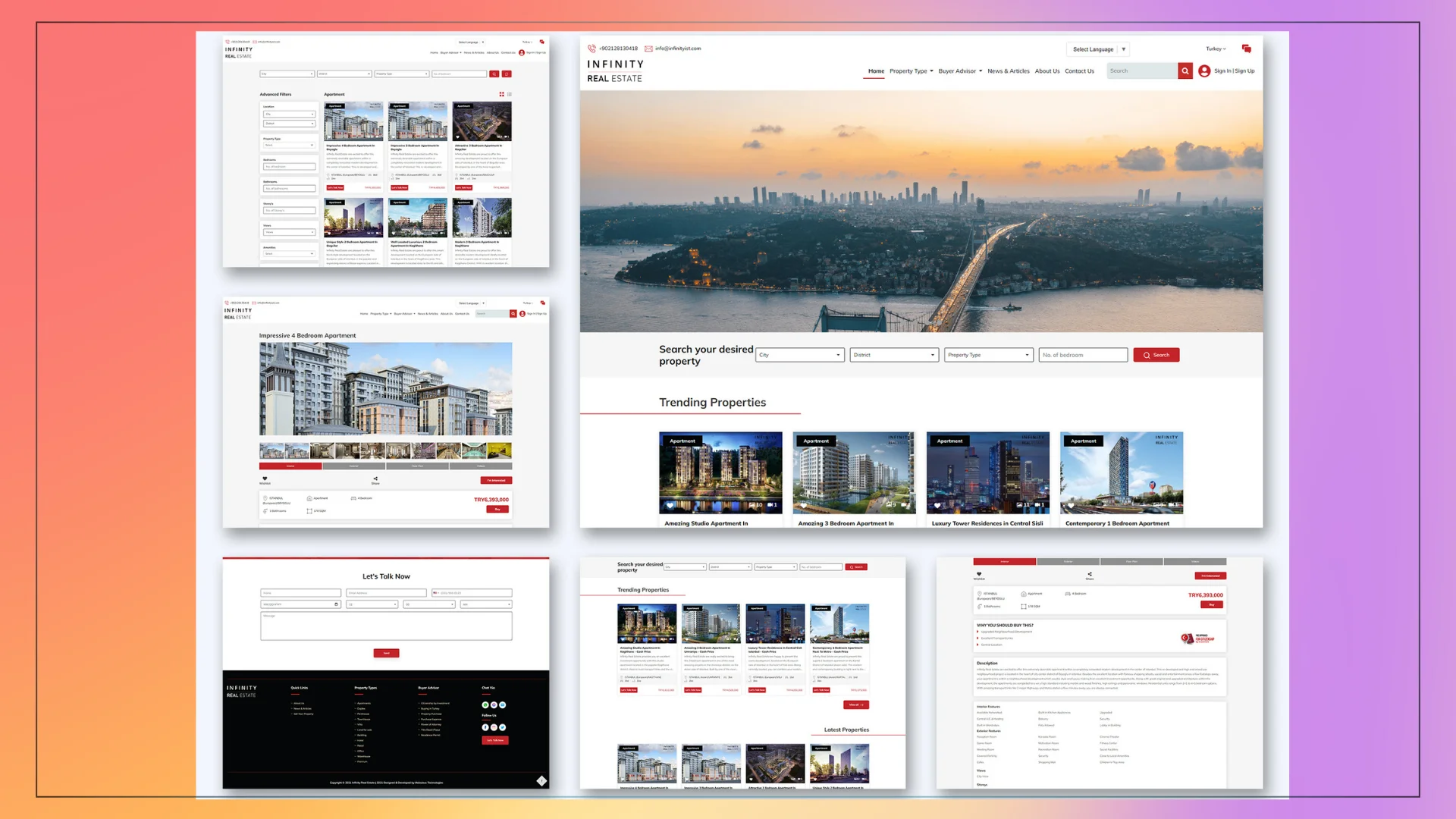Favorite the Amazing Studio Apartment with heart icon
The image size is (1456, 819).
tap(670, 505)
